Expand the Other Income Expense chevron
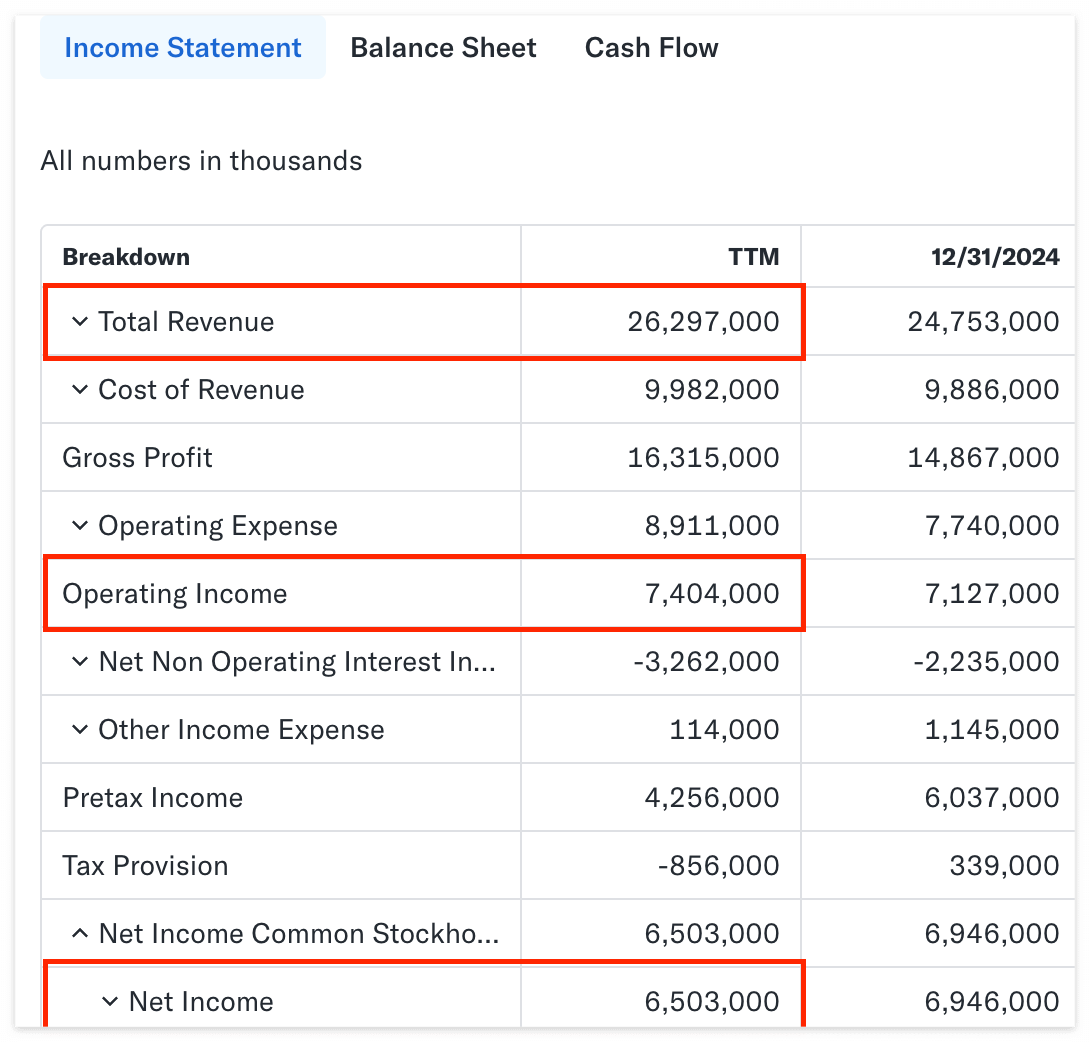 pos(80,730)
